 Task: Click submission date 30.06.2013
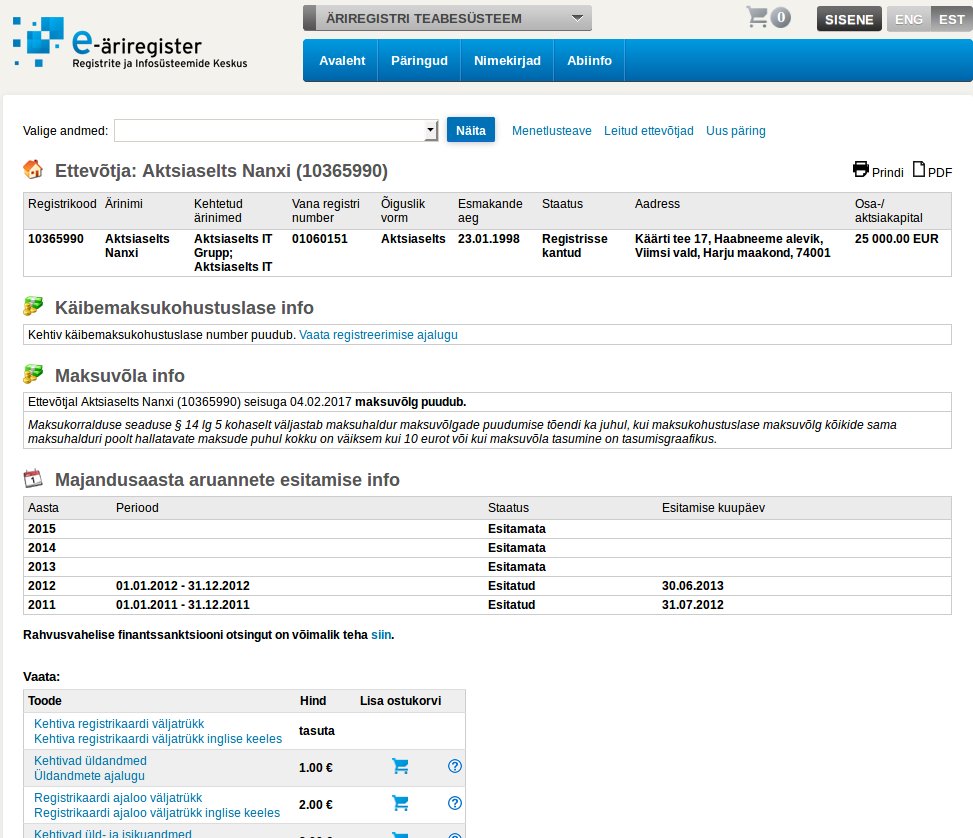point(693,586)
